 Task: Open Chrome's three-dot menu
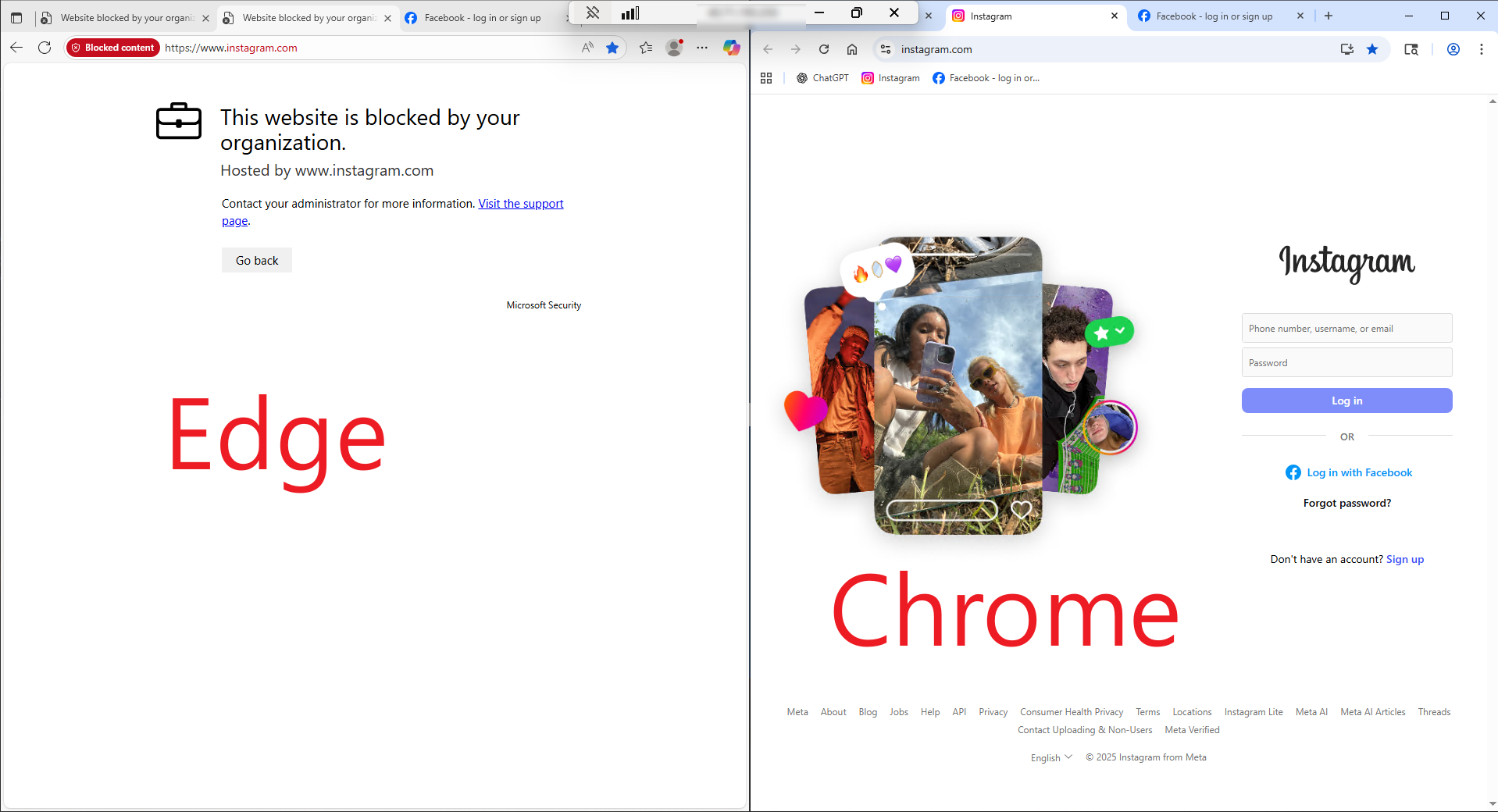click(1482, 49)
